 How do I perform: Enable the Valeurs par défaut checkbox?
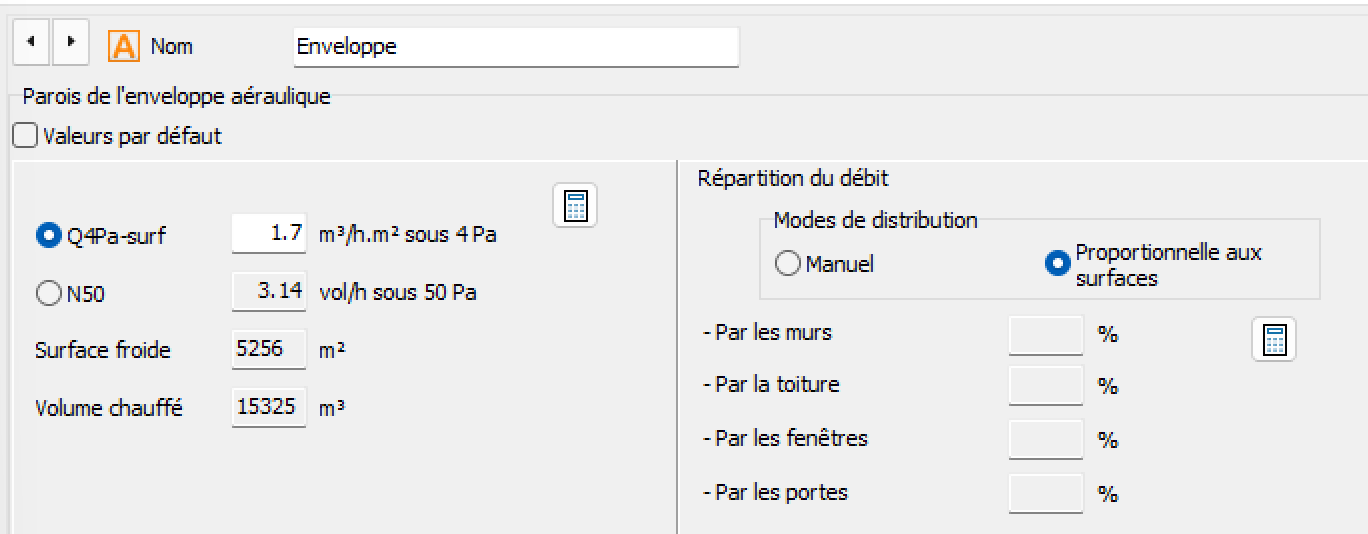click(x=25, y=136)
